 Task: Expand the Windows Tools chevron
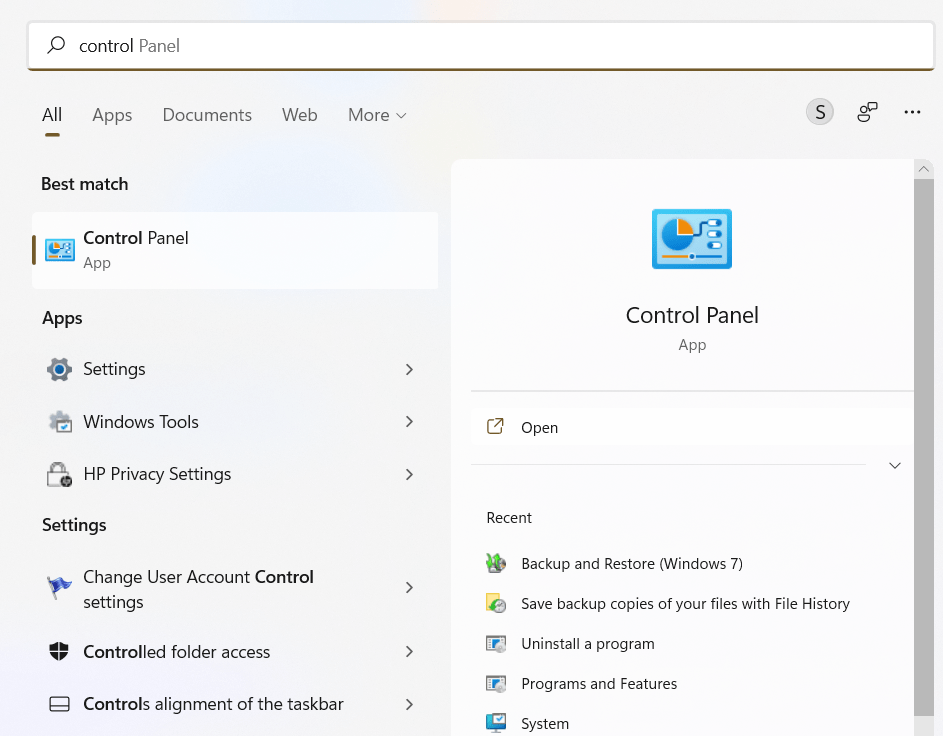click(x=410, y=422)
